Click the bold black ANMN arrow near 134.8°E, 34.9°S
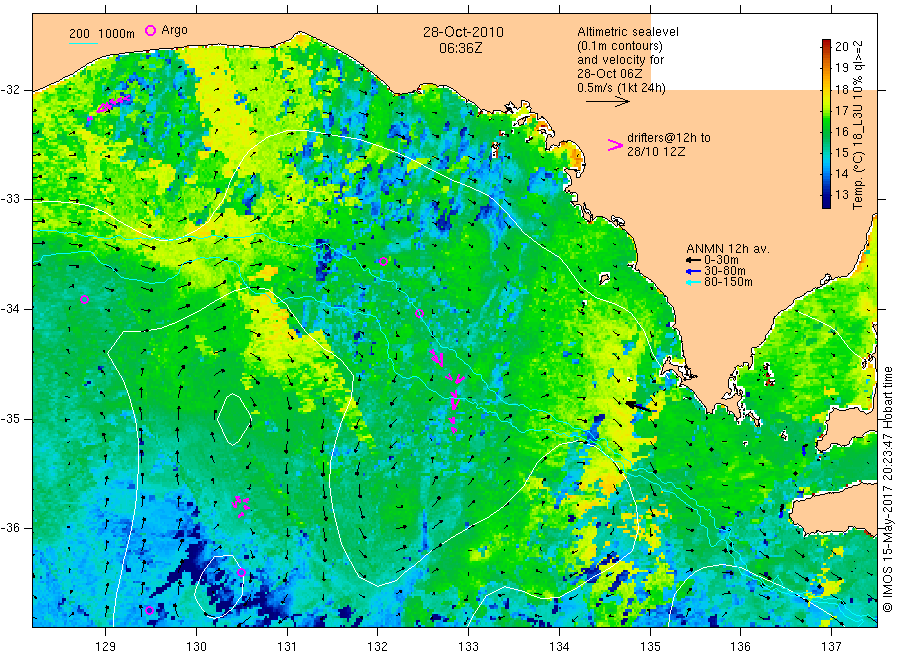 pos(639,406)
